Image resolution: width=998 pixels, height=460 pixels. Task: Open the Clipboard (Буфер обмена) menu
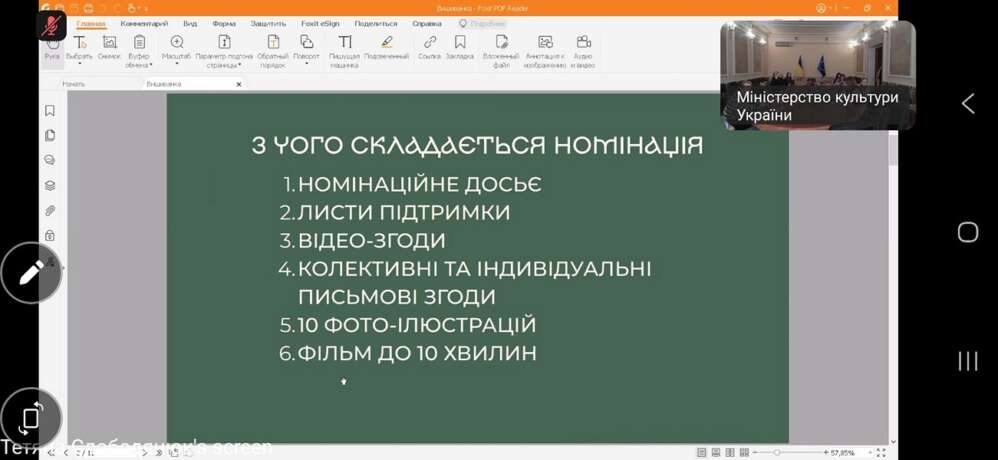click(x=139, y=52)
